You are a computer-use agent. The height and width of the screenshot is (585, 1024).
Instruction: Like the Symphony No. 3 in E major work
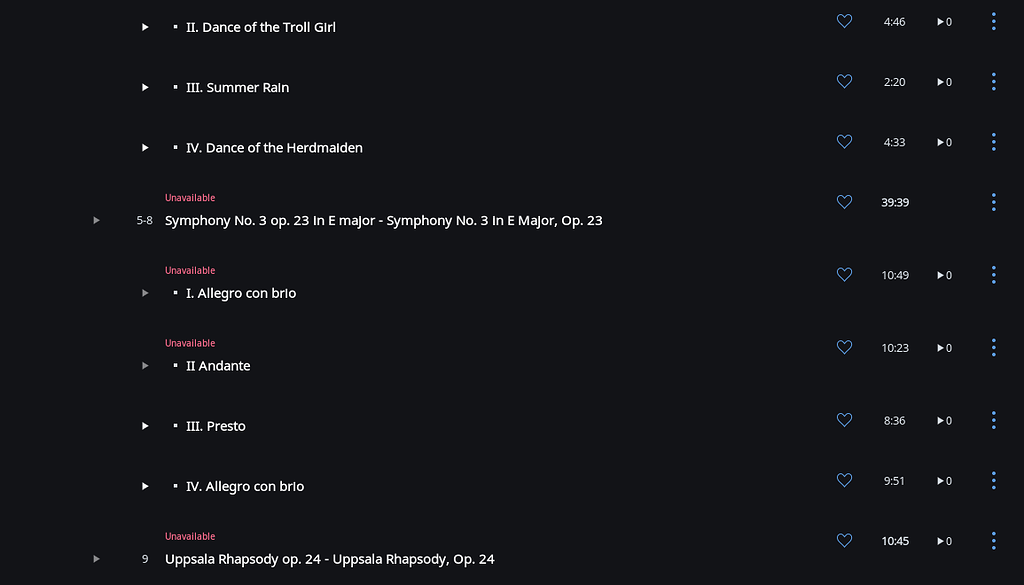point(844,202)
